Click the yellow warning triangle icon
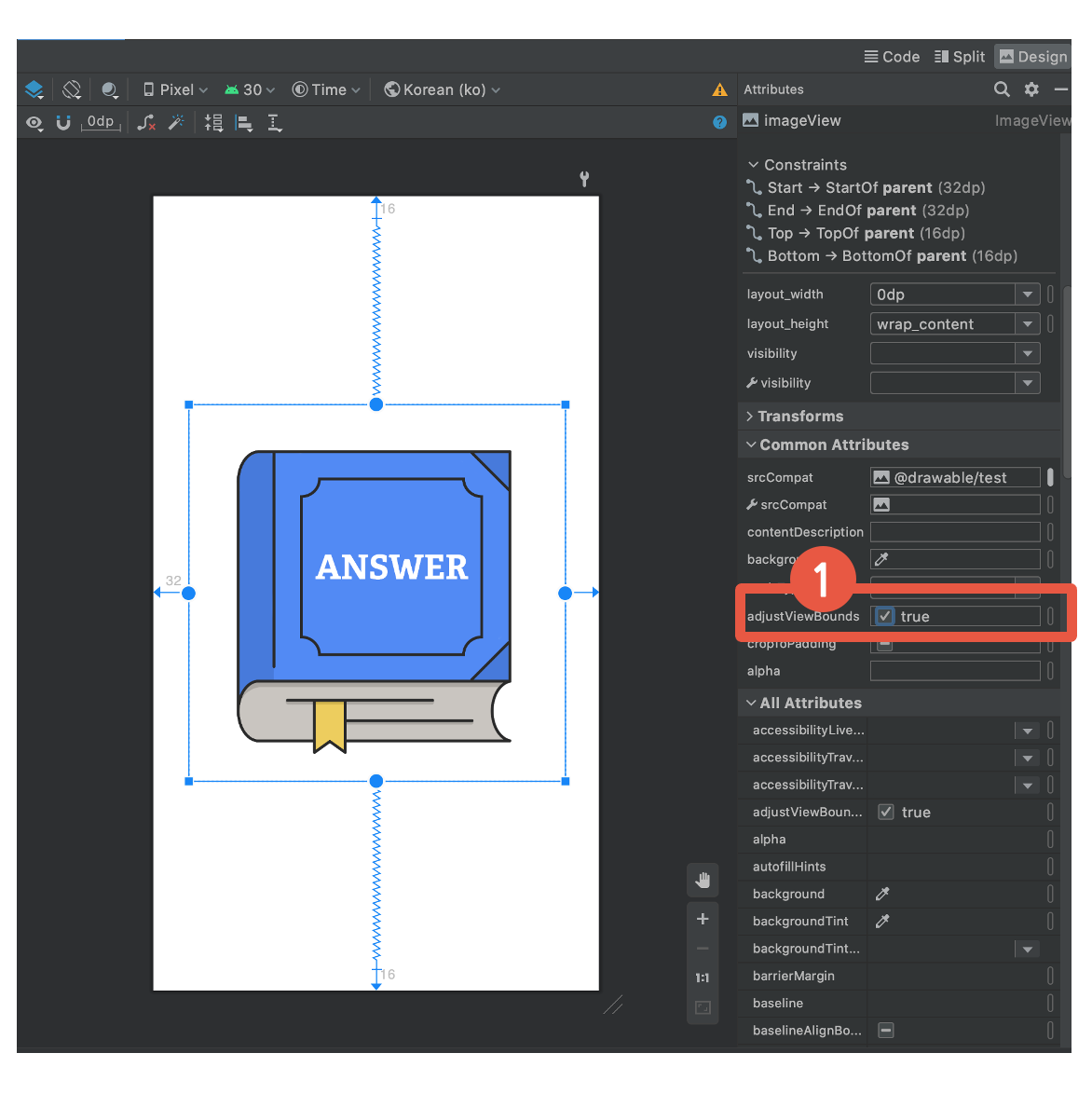 point(719,90)
